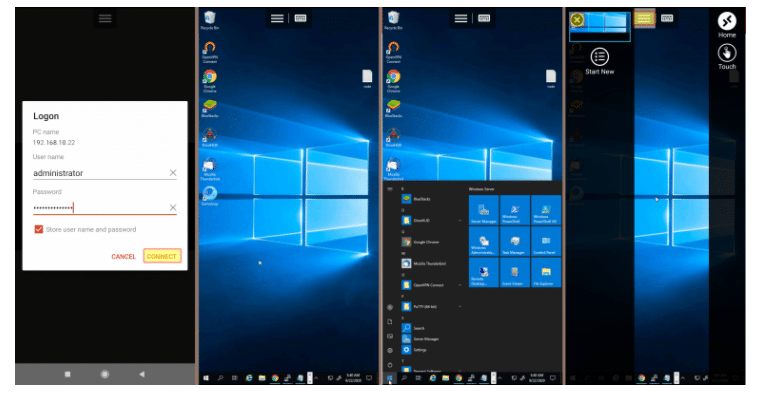This screenshot has width=765, height=398.
Task: Show the keyboard in the fourth panel
Action: (667, 19)
